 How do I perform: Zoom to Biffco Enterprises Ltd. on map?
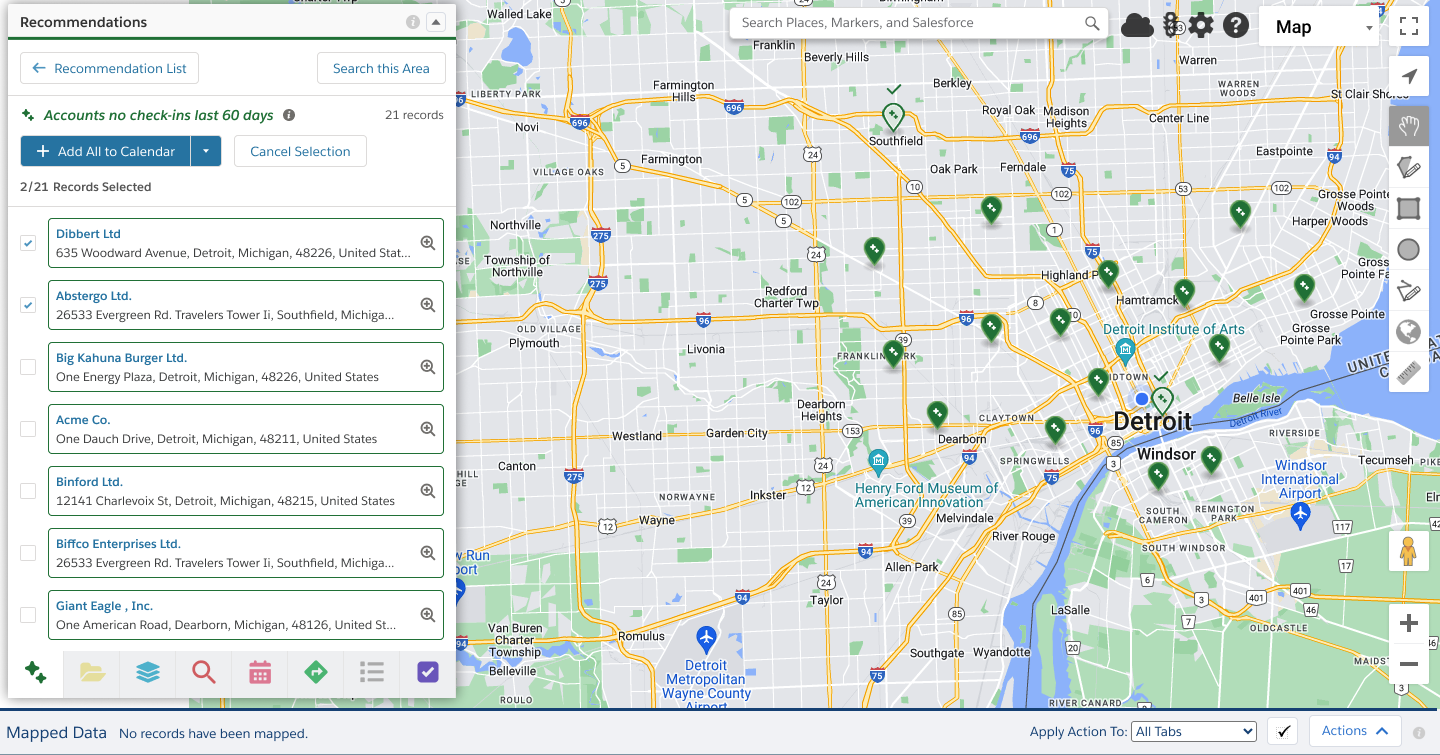(x=427, y=553)
